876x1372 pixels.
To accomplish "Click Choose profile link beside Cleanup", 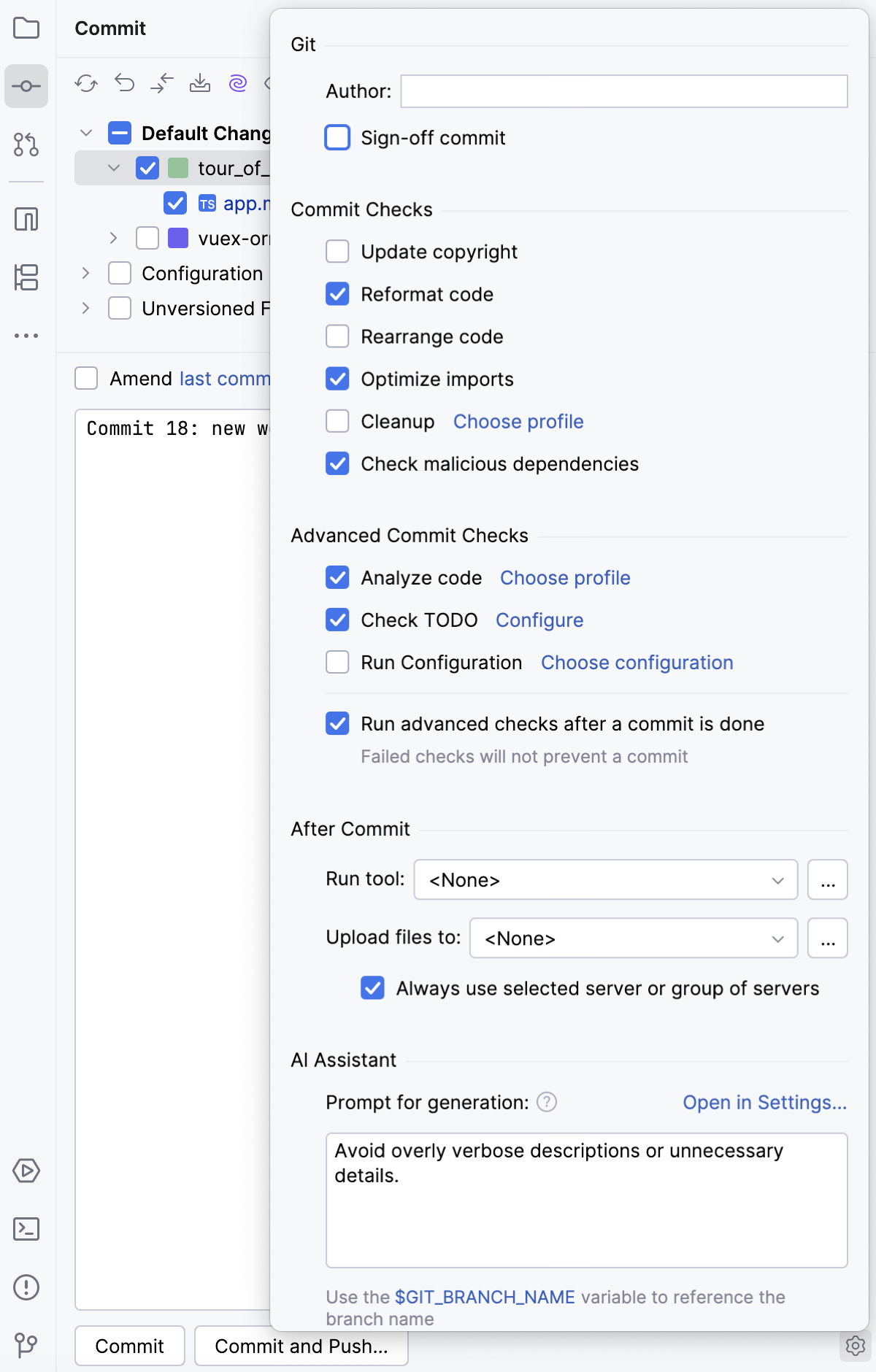I will coord(518,422).
